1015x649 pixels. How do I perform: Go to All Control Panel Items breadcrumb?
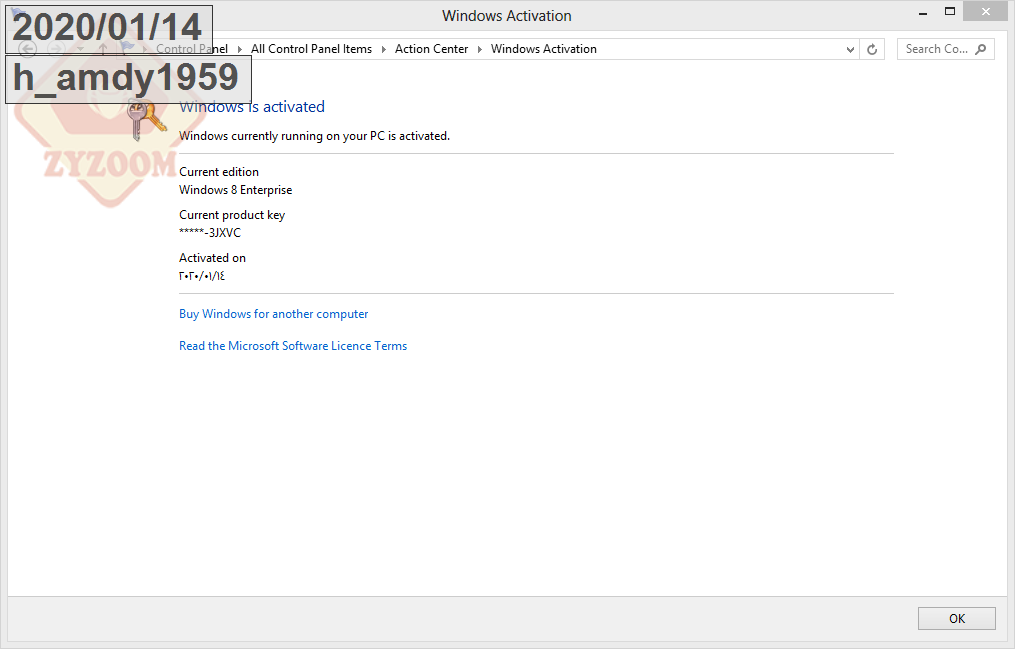(311, 49)
